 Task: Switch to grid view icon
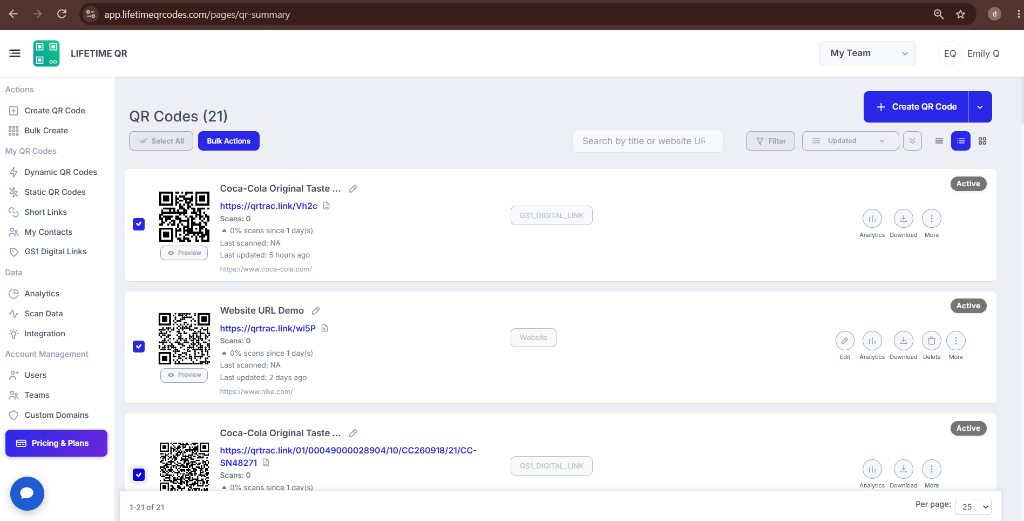click(982, 141)
